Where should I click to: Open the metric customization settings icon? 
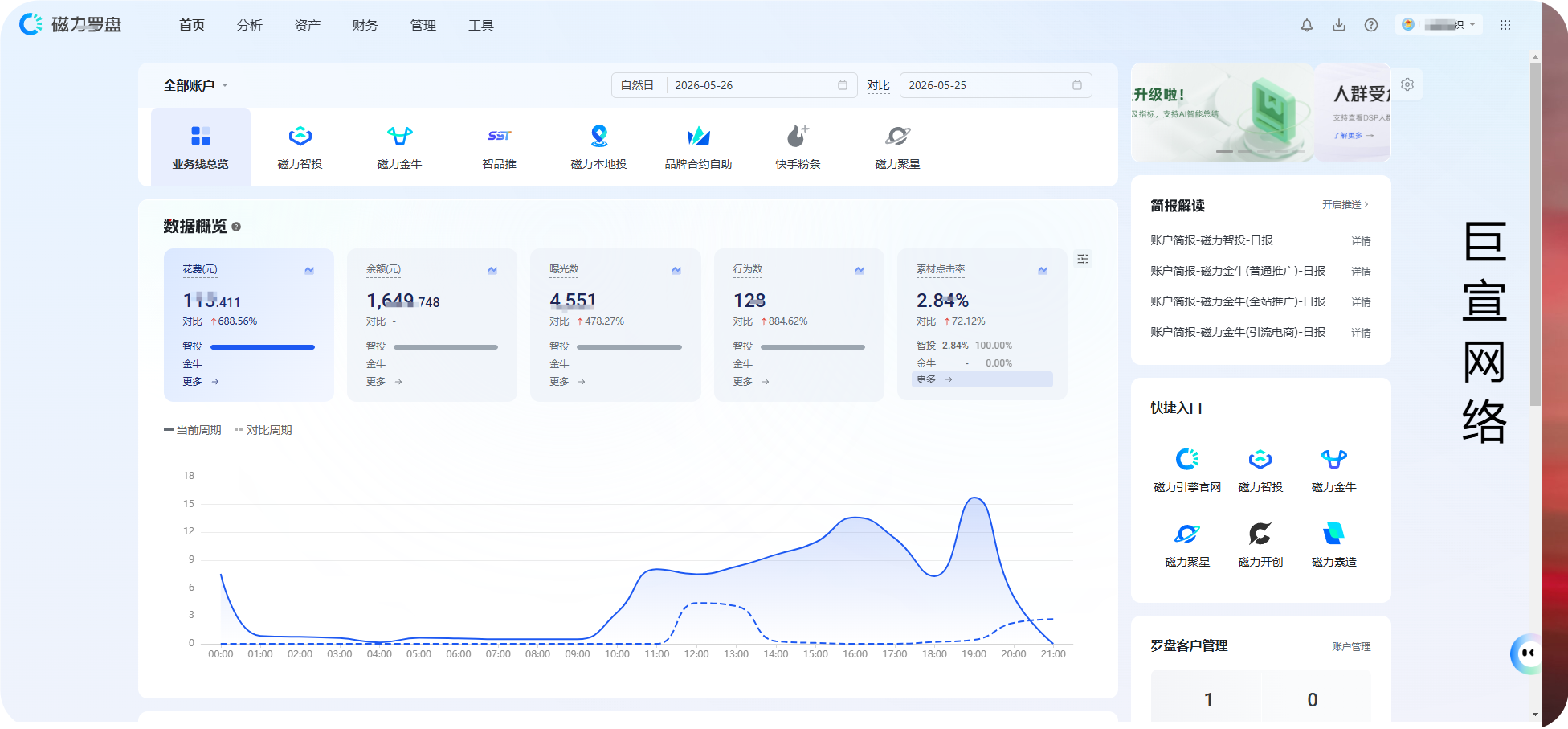1083,259
